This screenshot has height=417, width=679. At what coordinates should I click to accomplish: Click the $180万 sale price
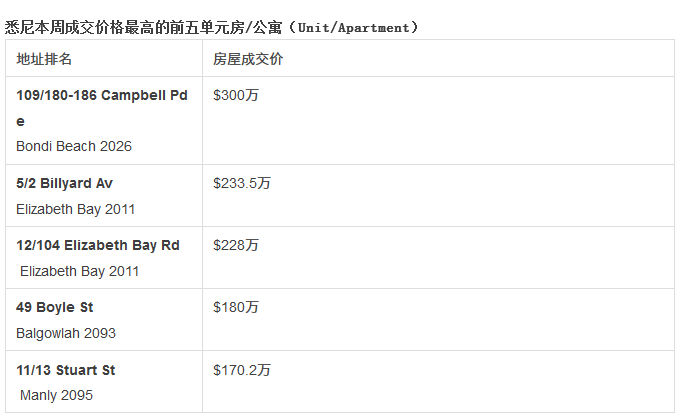click(236, 307)
